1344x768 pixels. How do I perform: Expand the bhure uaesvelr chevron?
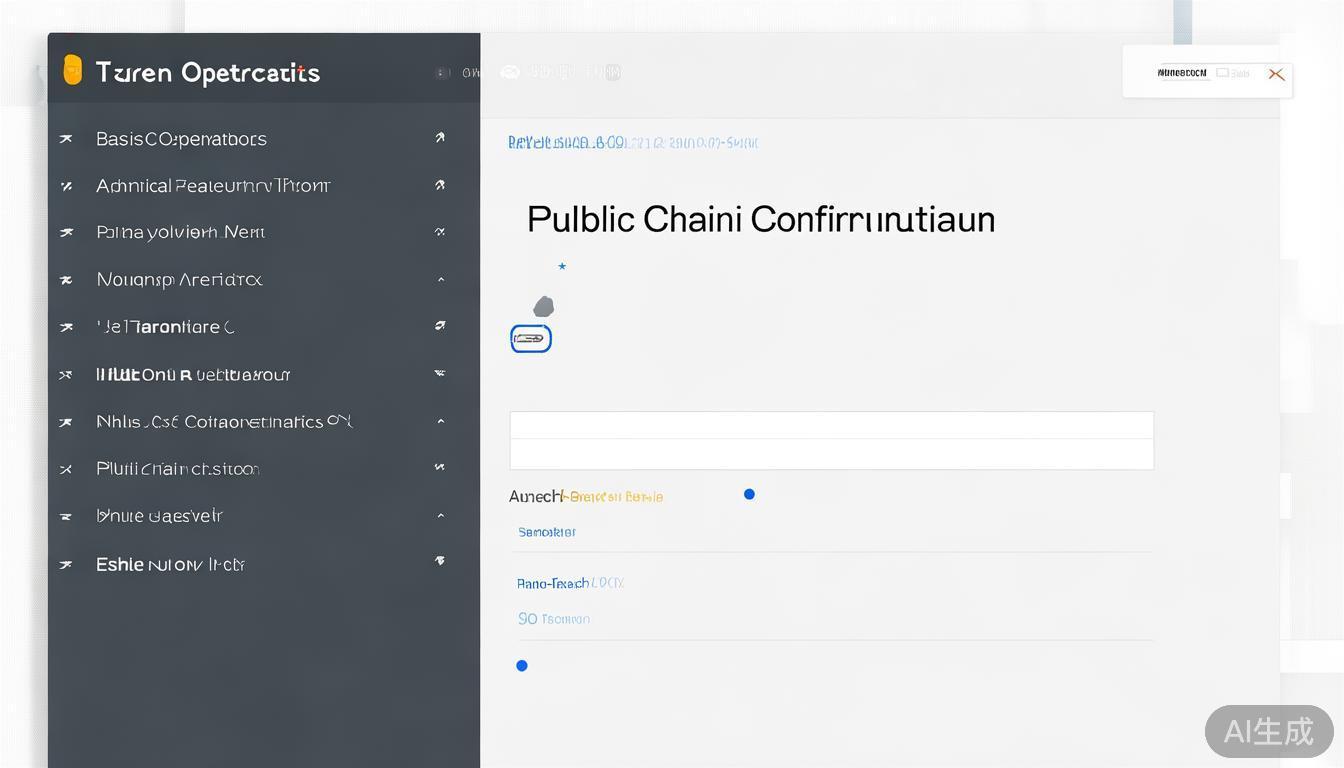tap(441, 516)
